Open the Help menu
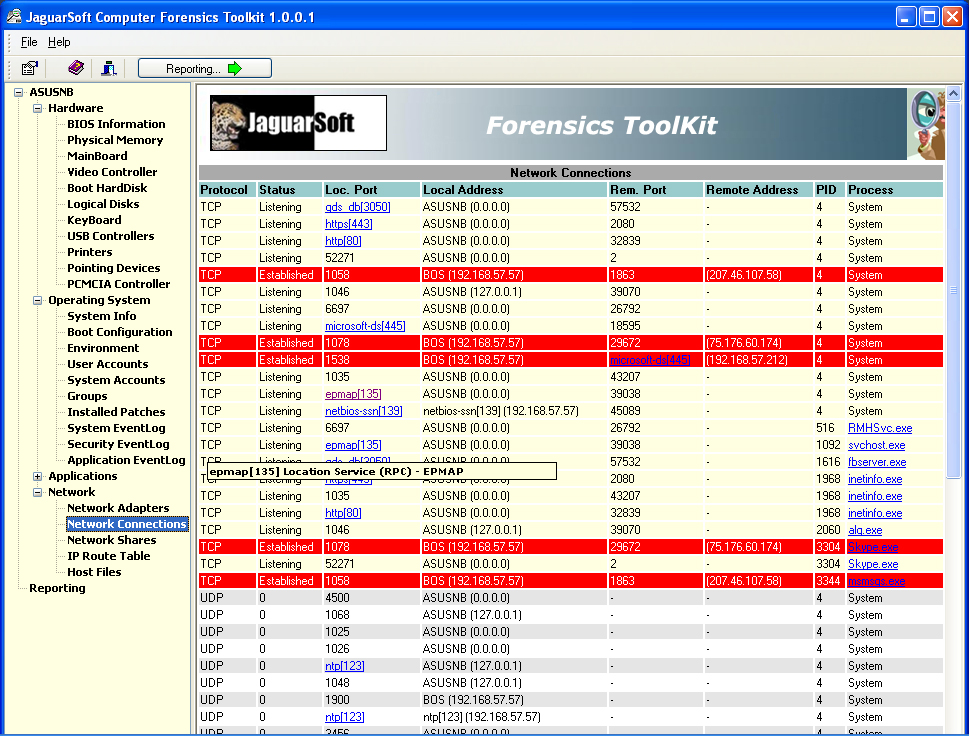This screenshot has width=969, height=736. (59, 42)
